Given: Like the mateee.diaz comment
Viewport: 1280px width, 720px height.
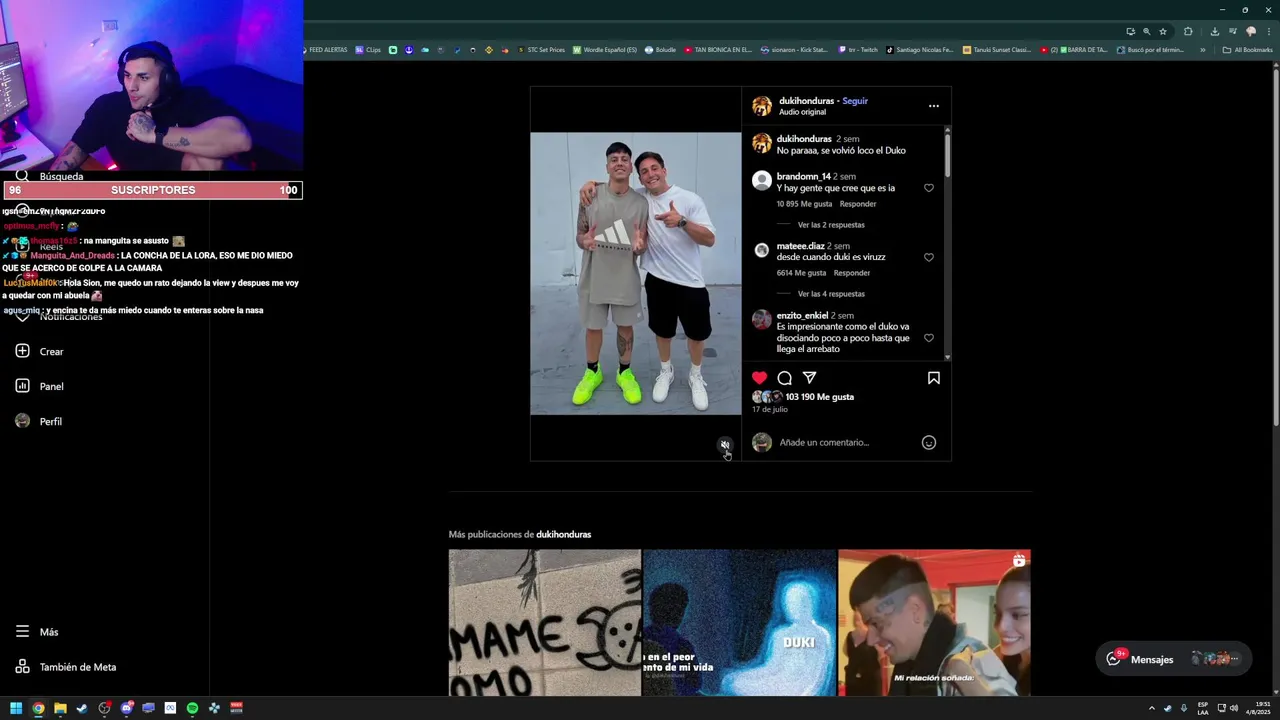Looking at the screenshot, I should (x=929, y=257).
